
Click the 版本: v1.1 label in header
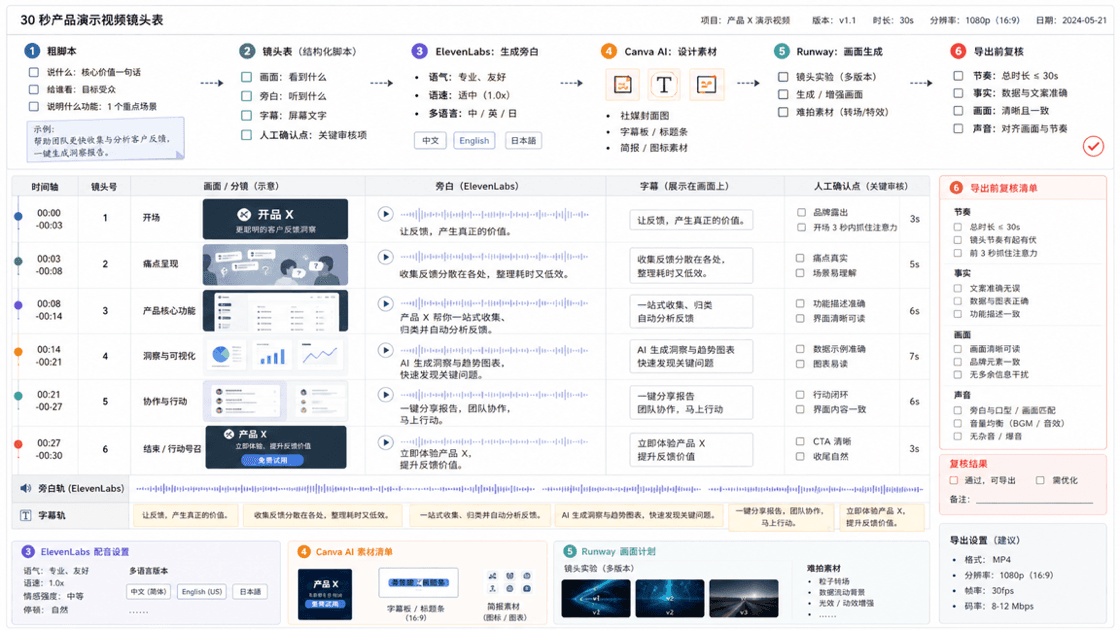tap(834, 20)
